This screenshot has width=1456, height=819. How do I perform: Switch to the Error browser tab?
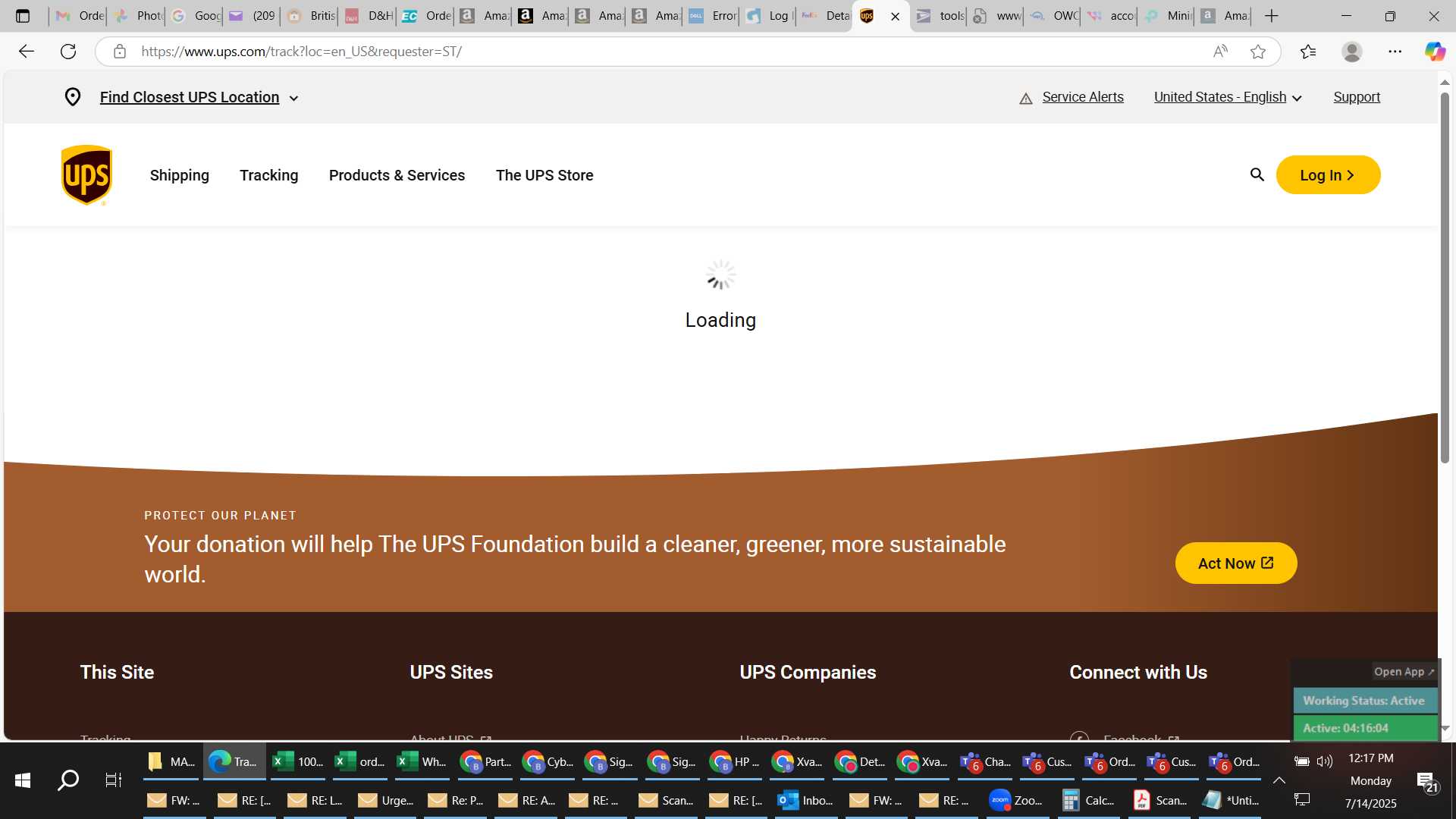coord(711,16)
